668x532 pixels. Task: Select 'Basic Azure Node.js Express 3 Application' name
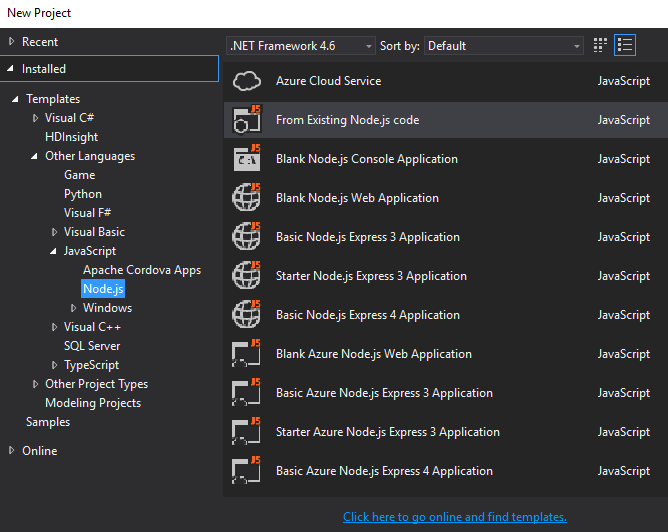tap(384, 393)
